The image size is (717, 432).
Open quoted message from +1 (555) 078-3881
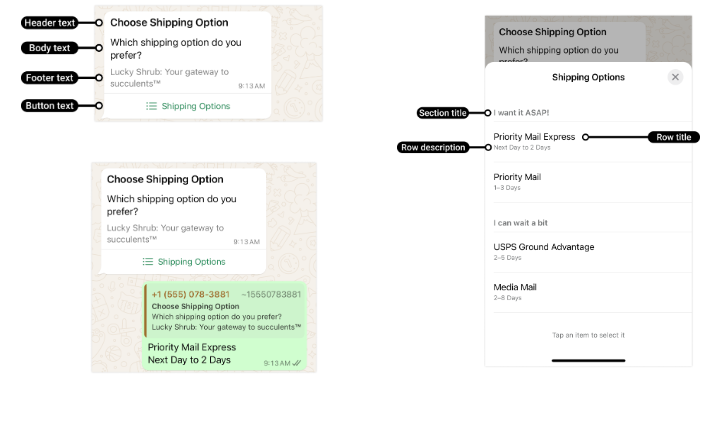point(225,311)
